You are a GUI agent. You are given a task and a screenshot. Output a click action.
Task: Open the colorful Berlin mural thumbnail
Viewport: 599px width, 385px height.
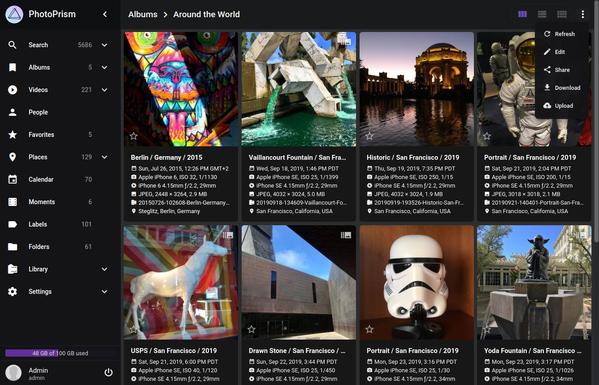coord(181,89)
